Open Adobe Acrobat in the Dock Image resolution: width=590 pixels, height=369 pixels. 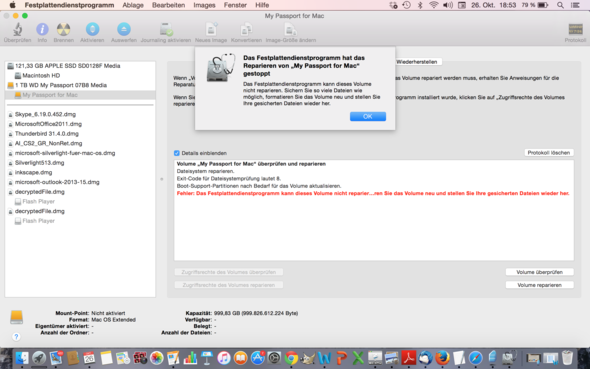[x=409, y=358]
